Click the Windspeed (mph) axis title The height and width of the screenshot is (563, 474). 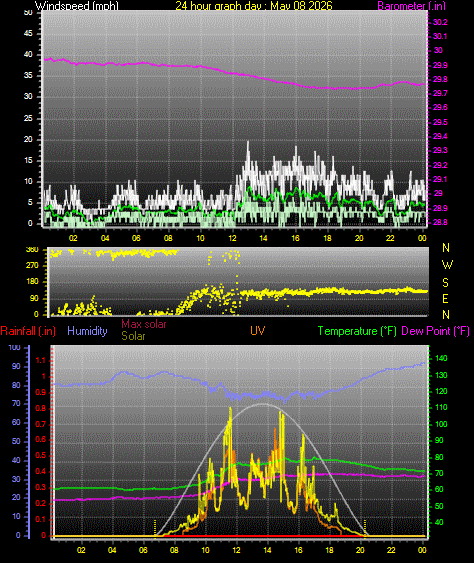point(76,6)
